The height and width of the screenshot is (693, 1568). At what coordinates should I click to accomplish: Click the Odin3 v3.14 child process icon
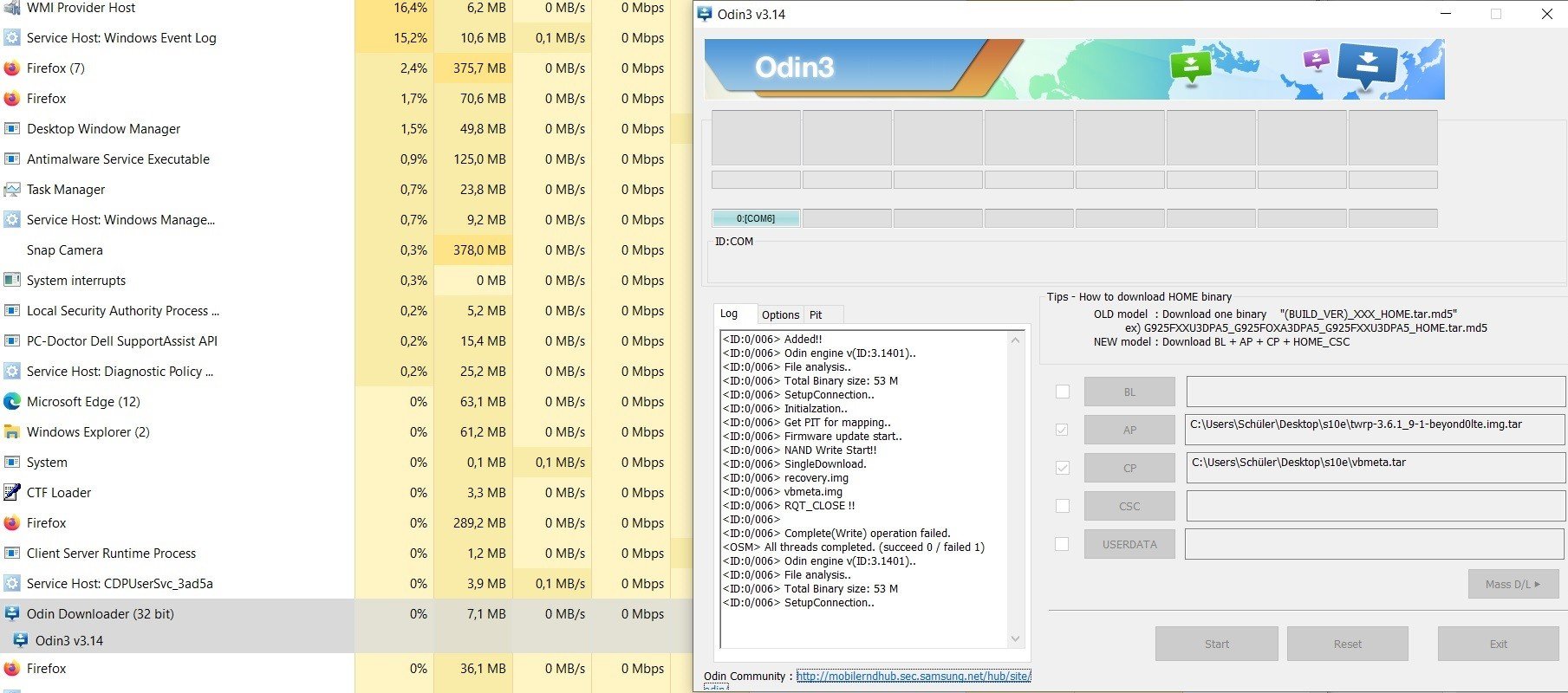pyautogui.click(x=21, y=641)
